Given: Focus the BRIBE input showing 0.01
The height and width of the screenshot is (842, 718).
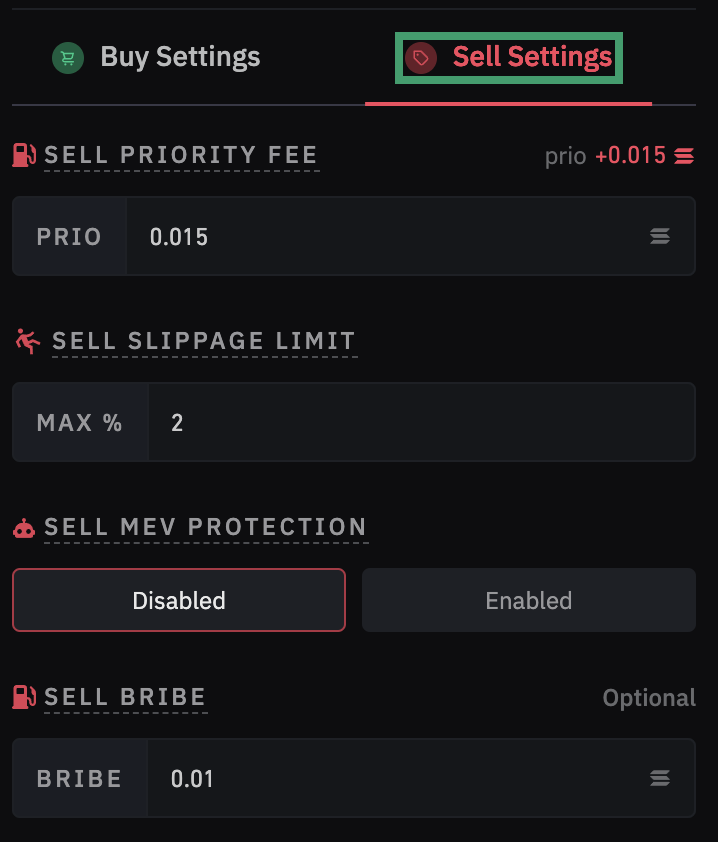Looking at the screenshot, I should click(x=400, y=778).
